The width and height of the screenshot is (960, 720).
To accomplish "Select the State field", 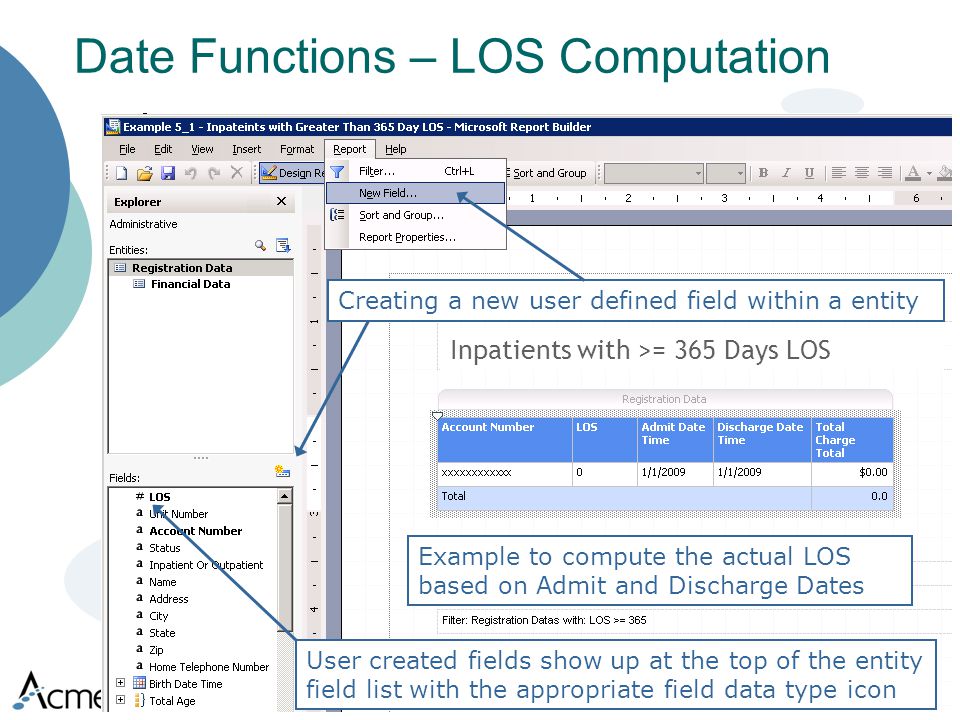I will tap(162, 633).
